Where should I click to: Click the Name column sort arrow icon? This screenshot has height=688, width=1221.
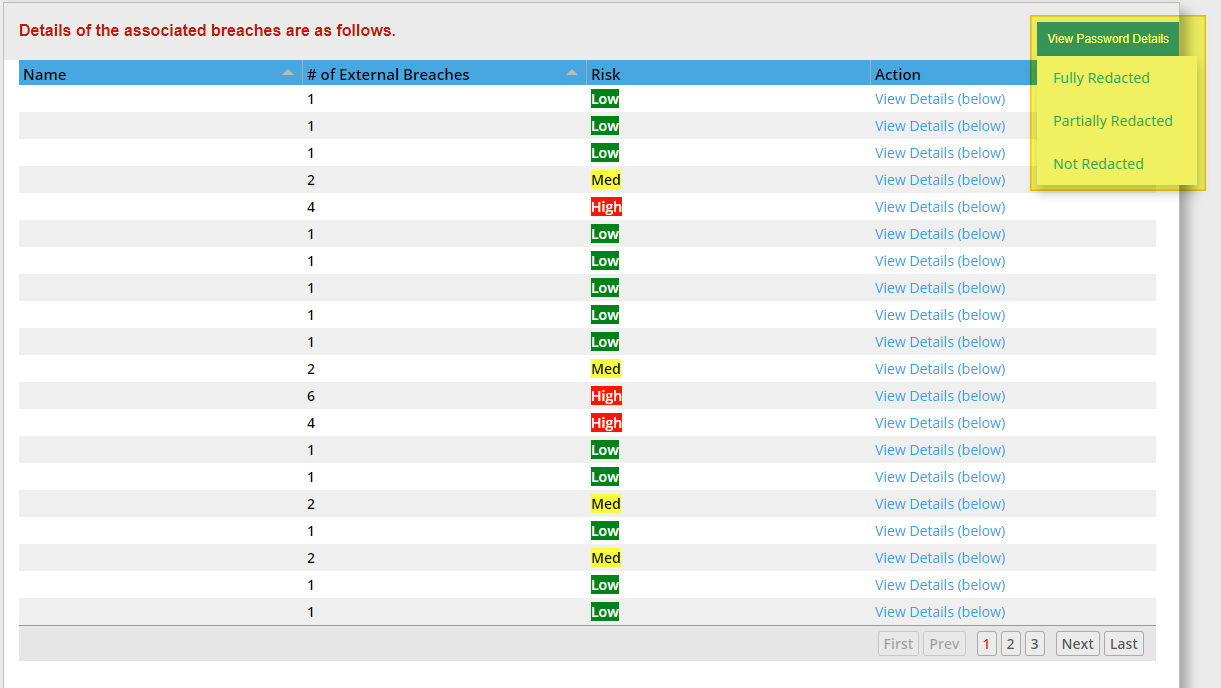pos(288,73)
